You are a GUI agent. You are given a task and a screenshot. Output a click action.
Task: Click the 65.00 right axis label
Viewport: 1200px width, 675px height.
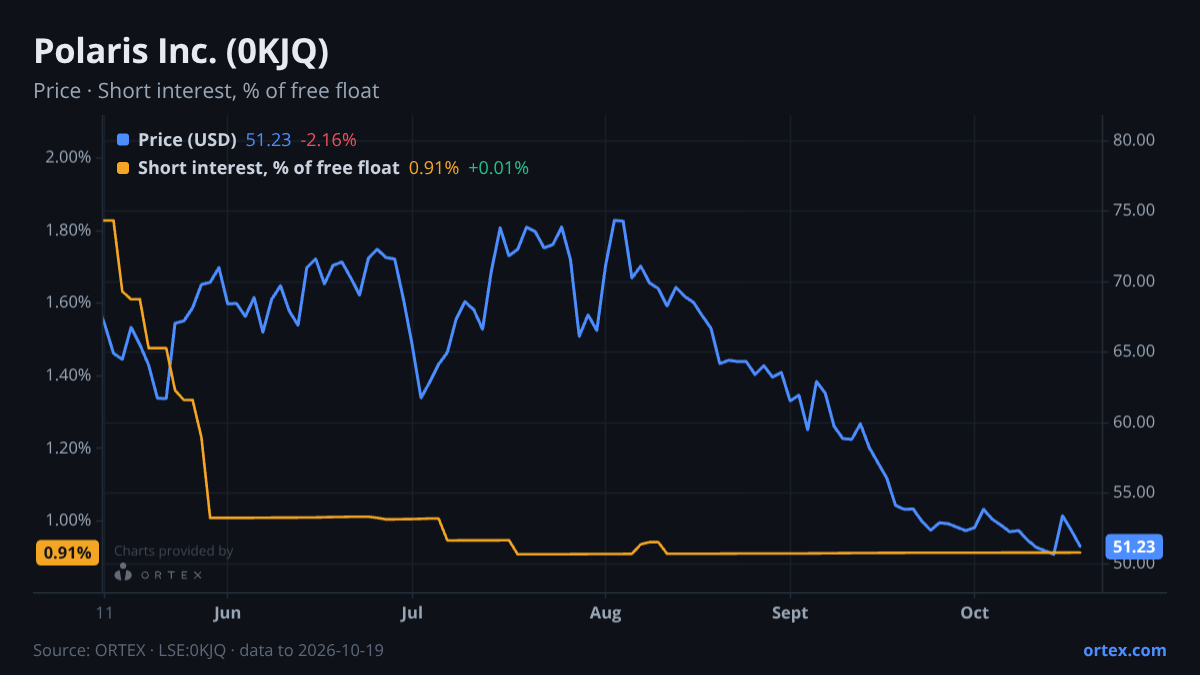1134,351
